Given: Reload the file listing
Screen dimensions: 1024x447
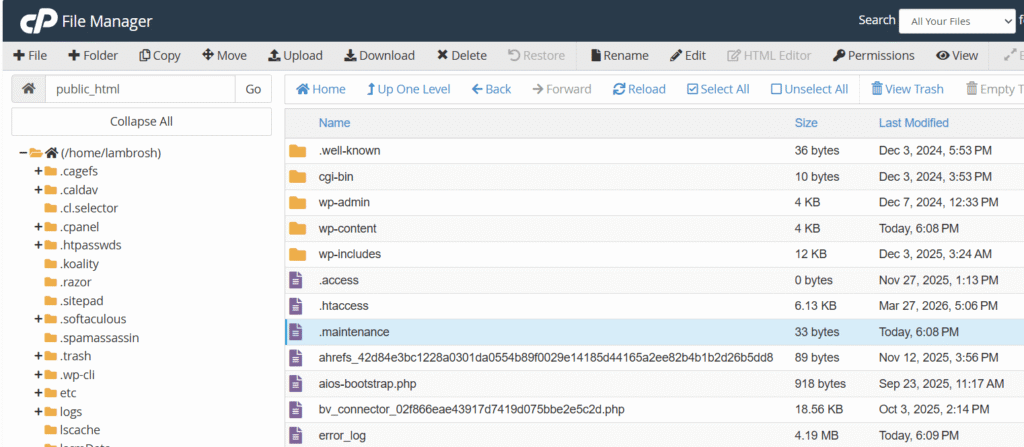Looking at the screenshot, I should click(x=639, y=89).
